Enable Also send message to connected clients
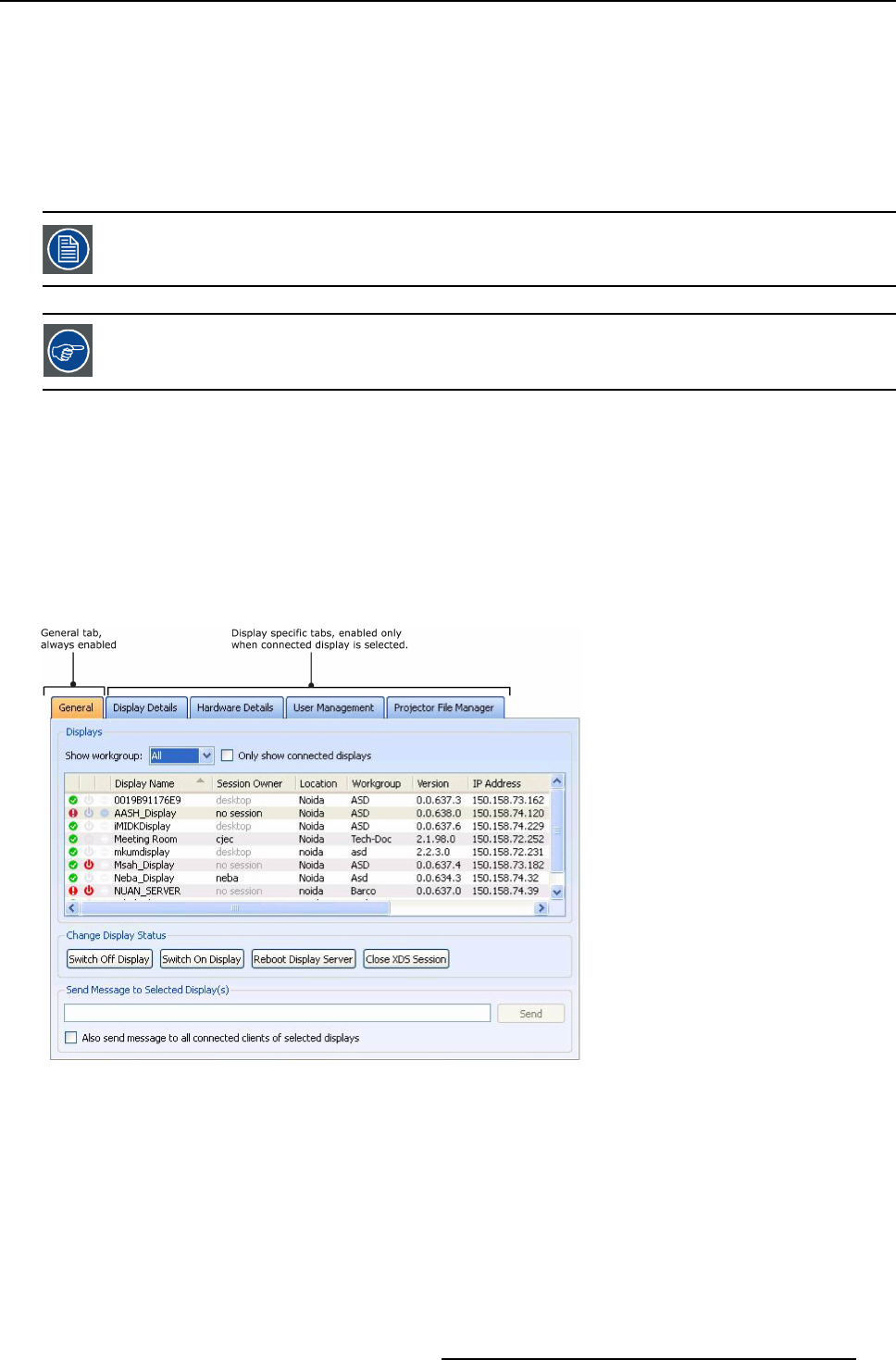 71,1038
